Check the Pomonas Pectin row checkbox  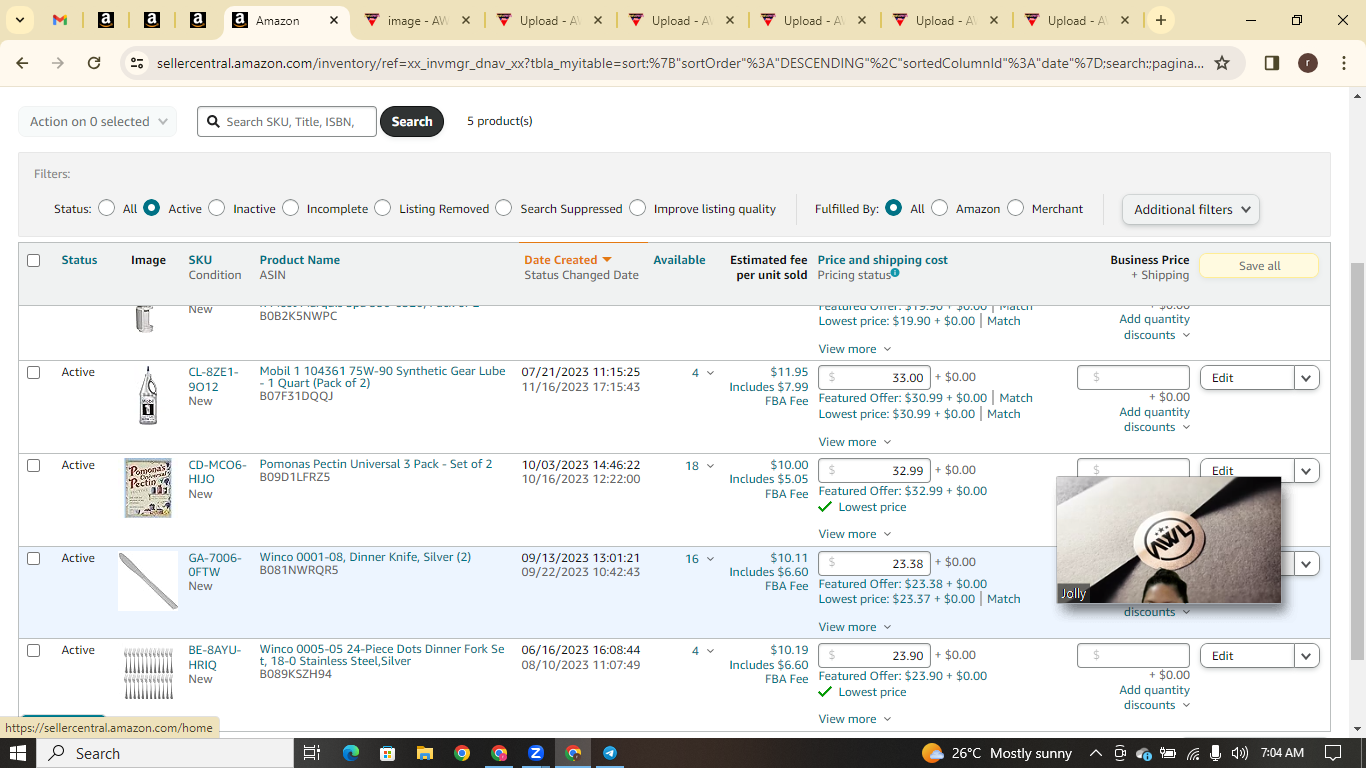point(34,465)
